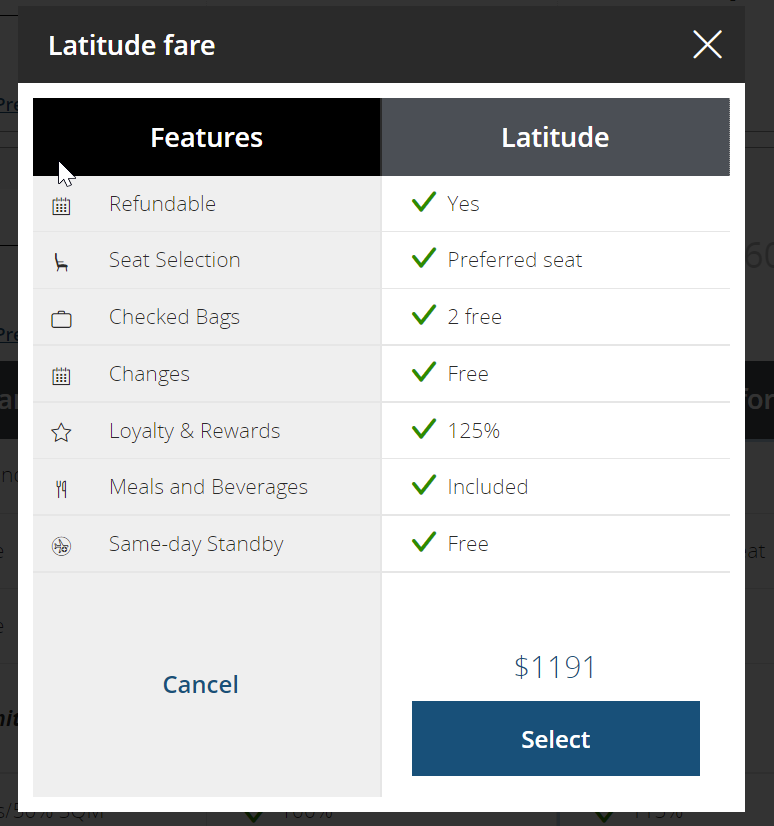
Task: Click the Same-day Standby plane icon
Action: tap(61, 546)
